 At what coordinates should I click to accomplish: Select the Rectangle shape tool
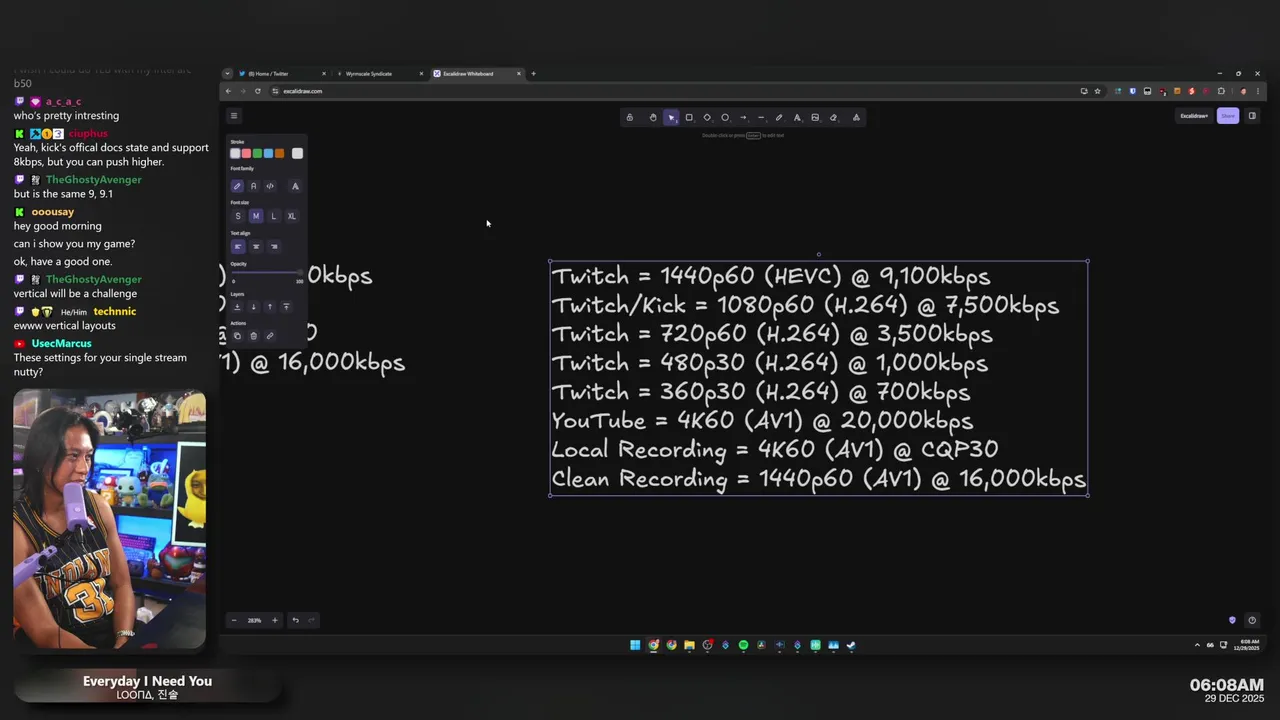(x=689, y=117)
